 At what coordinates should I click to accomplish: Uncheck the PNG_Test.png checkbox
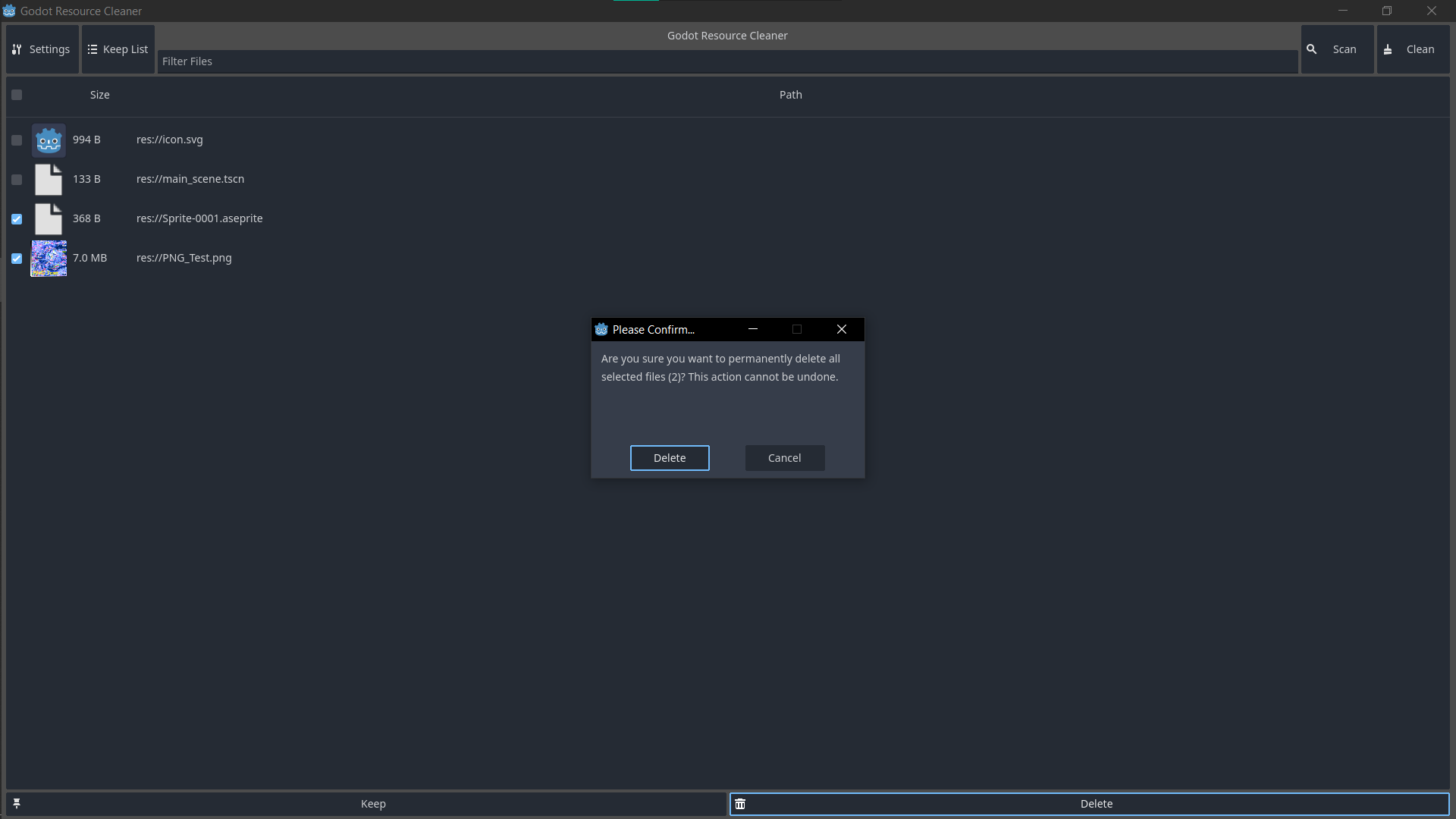pos(17,259)
